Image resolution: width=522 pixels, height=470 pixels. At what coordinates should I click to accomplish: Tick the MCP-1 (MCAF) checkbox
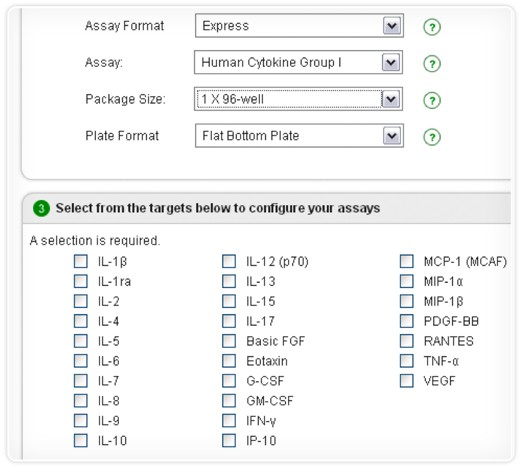(x=407, y=261)
